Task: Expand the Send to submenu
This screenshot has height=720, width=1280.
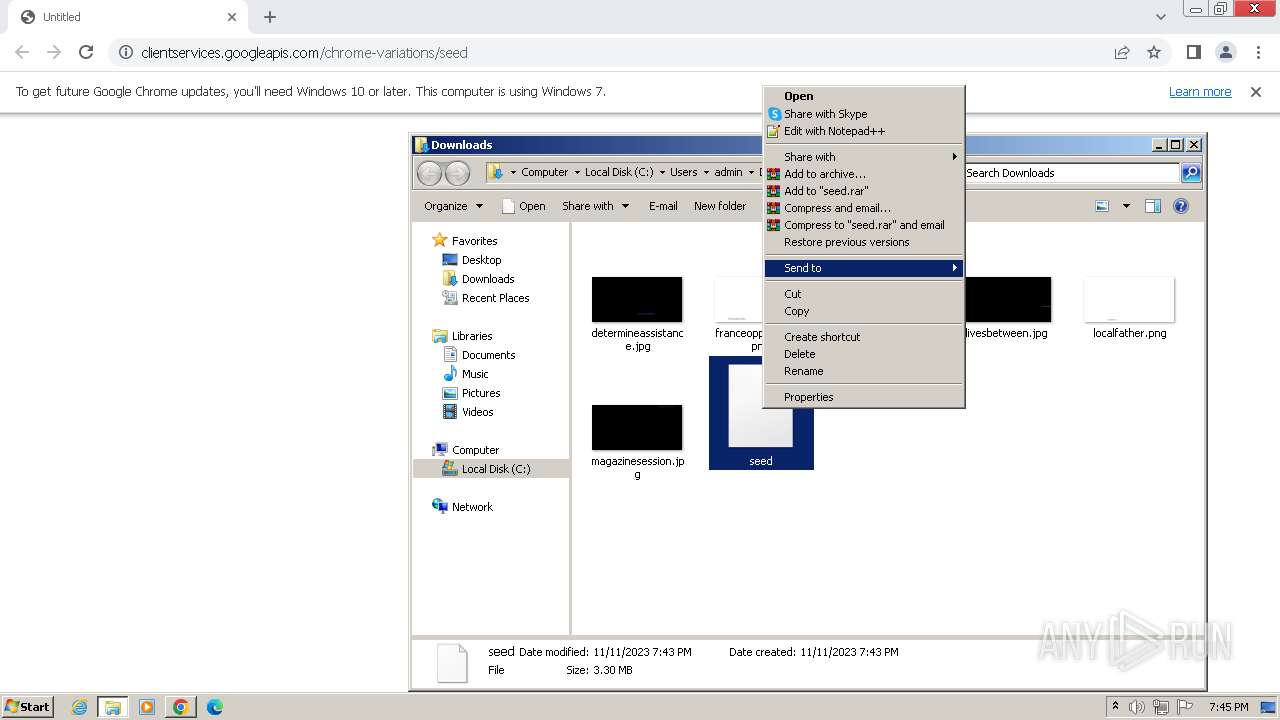Action: (864, 268)
